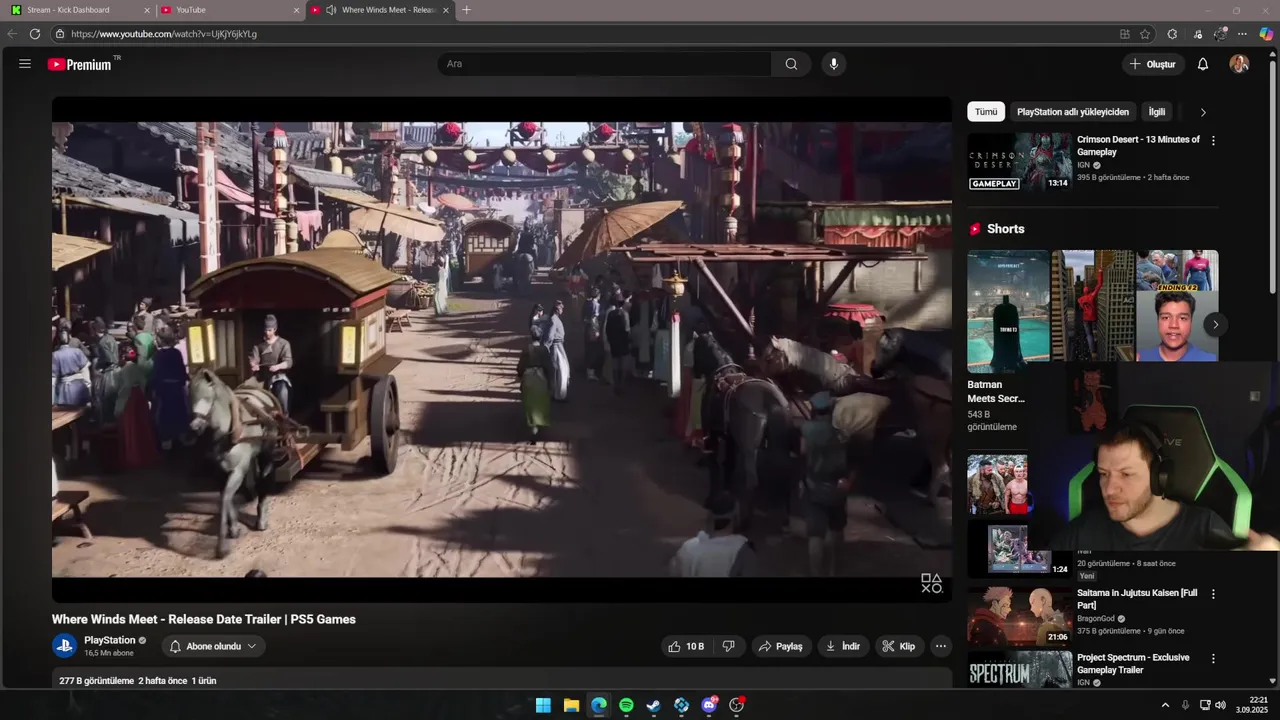1280x720 pixels.
Task: Close the Stream - Kick Dashboard tab
Action: tap(147, 10)
